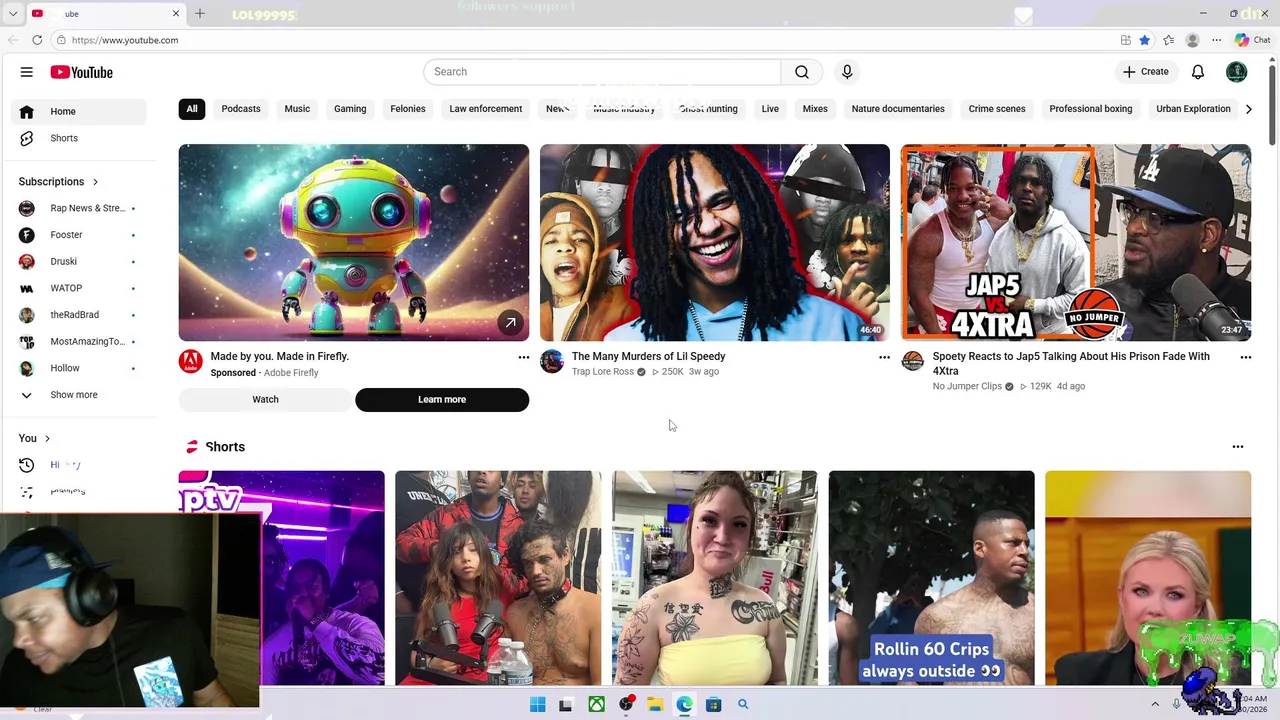Expand the You section chevron
This screenshot has height=720, width=1280.
(x=47, y=438)
